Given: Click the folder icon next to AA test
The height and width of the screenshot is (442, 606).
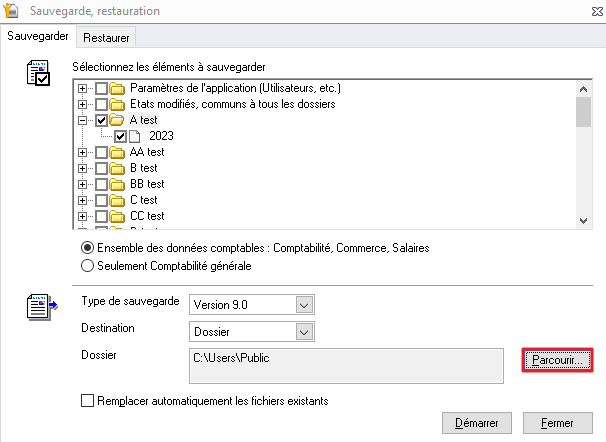Looking at the screenshot, I should tap(118, 152).
